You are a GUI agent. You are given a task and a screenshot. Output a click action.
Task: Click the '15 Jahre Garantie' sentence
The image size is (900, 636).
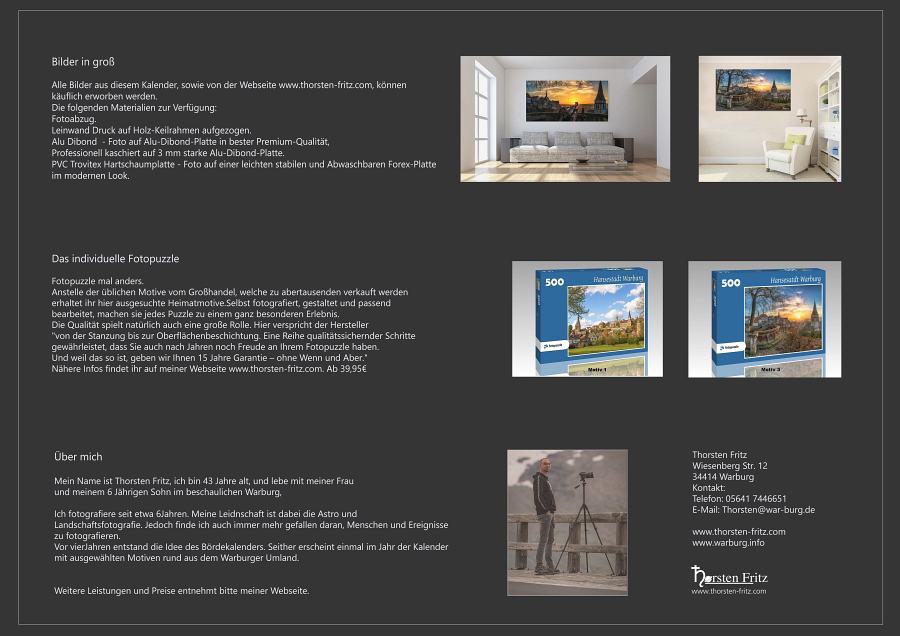coord(210,358)
